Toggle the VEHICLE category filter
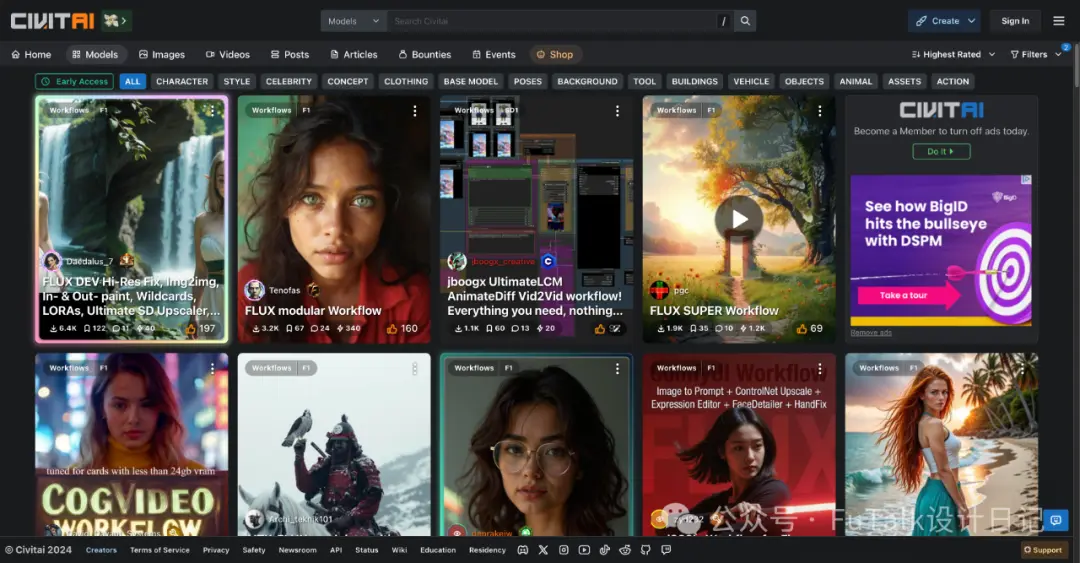This screenshot has width=1080, height=563. [751, 81]
